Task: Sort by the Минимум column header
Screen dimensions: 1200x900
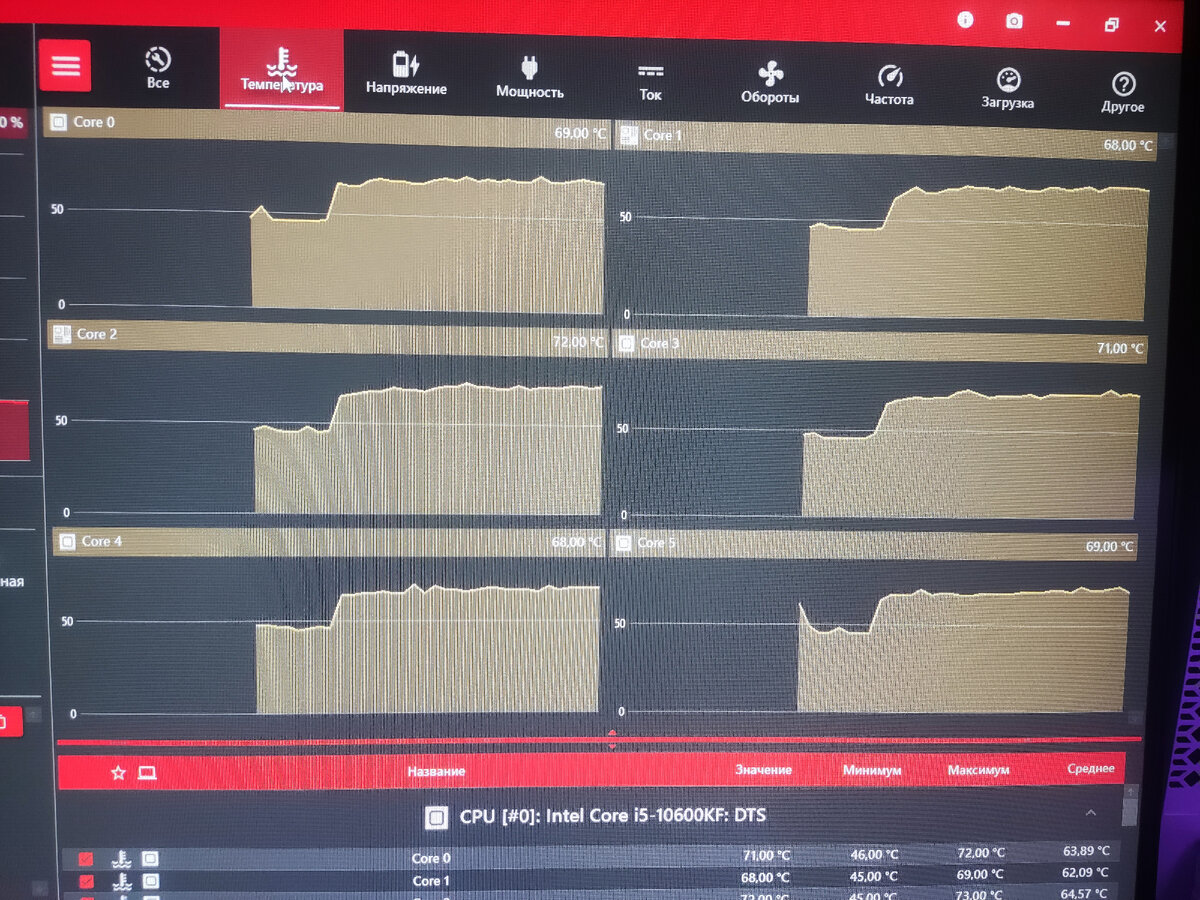Action: tap(871, 771)
